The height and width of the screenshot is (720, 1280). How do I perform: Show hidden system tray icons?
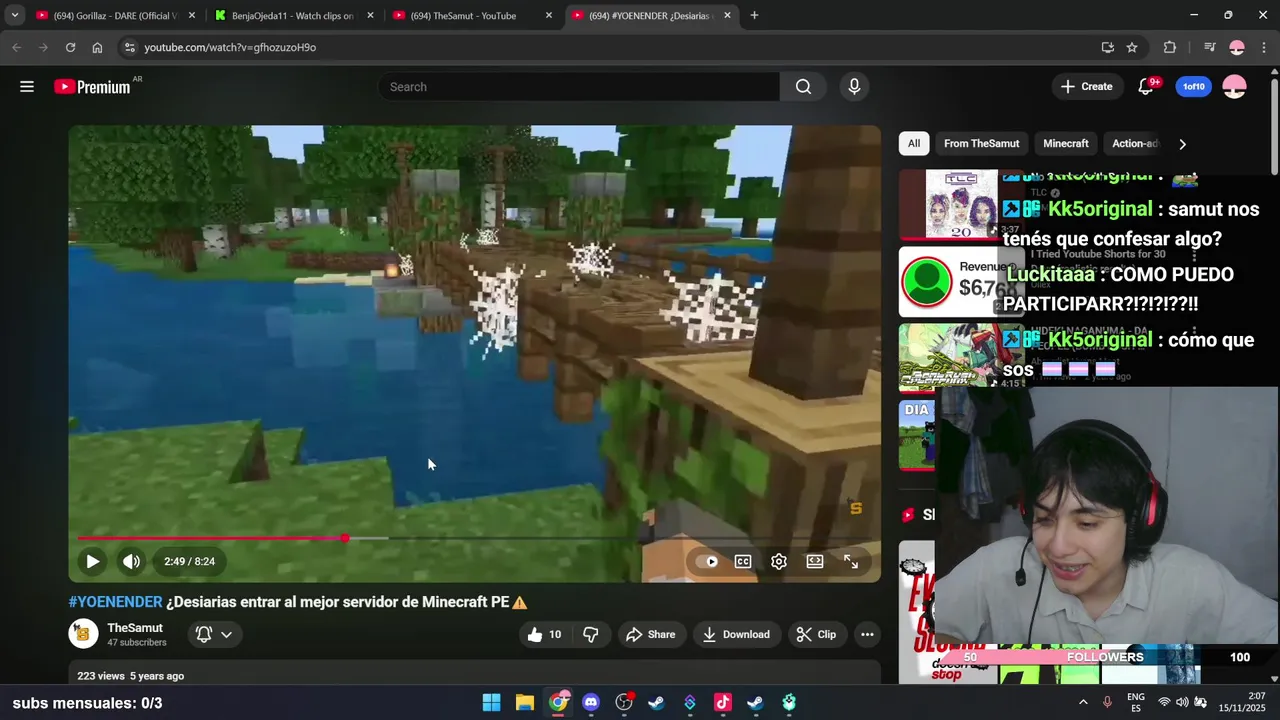1083,702
